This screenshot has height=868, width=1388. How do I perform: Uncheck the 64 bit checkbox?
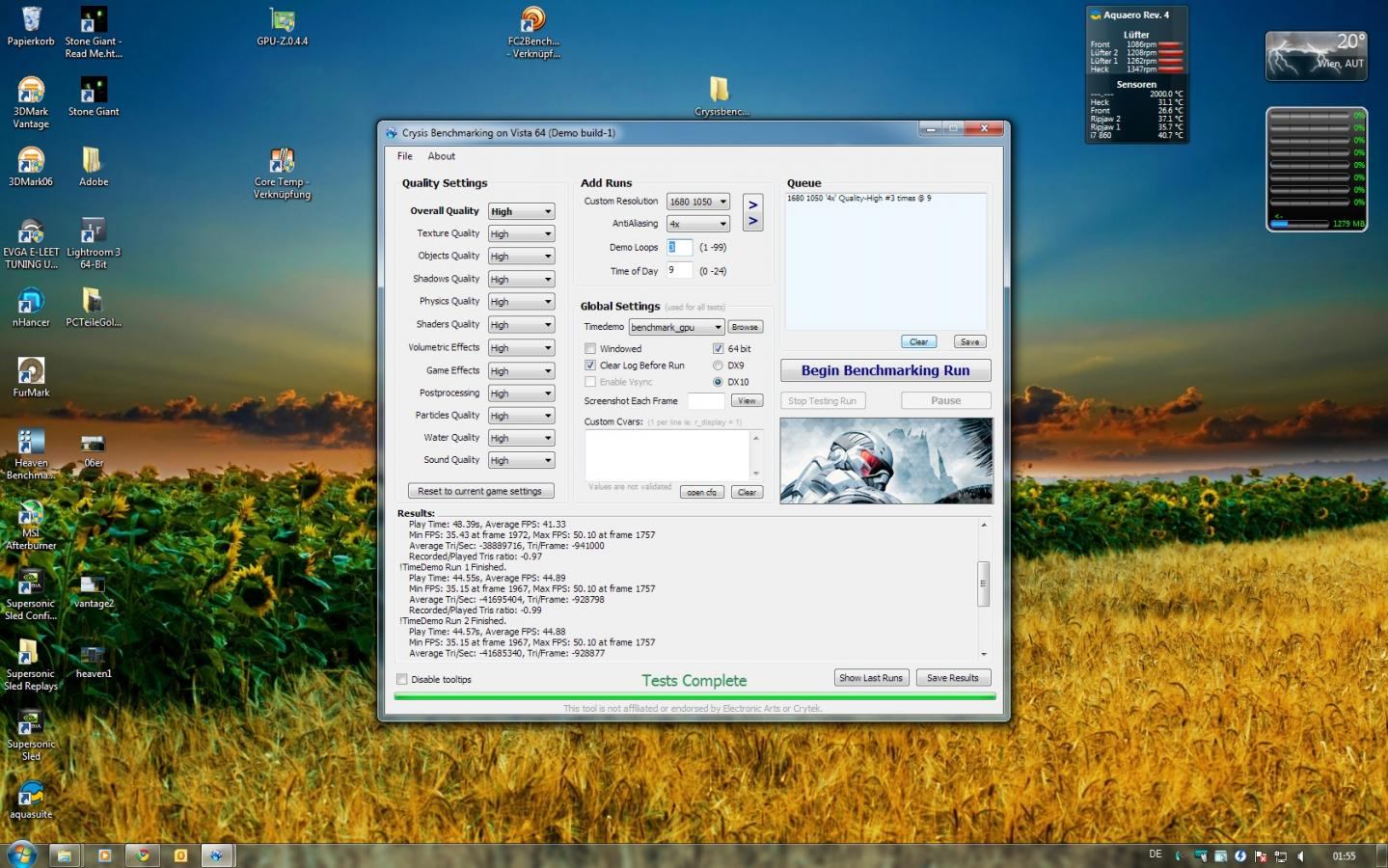(718, 349)
